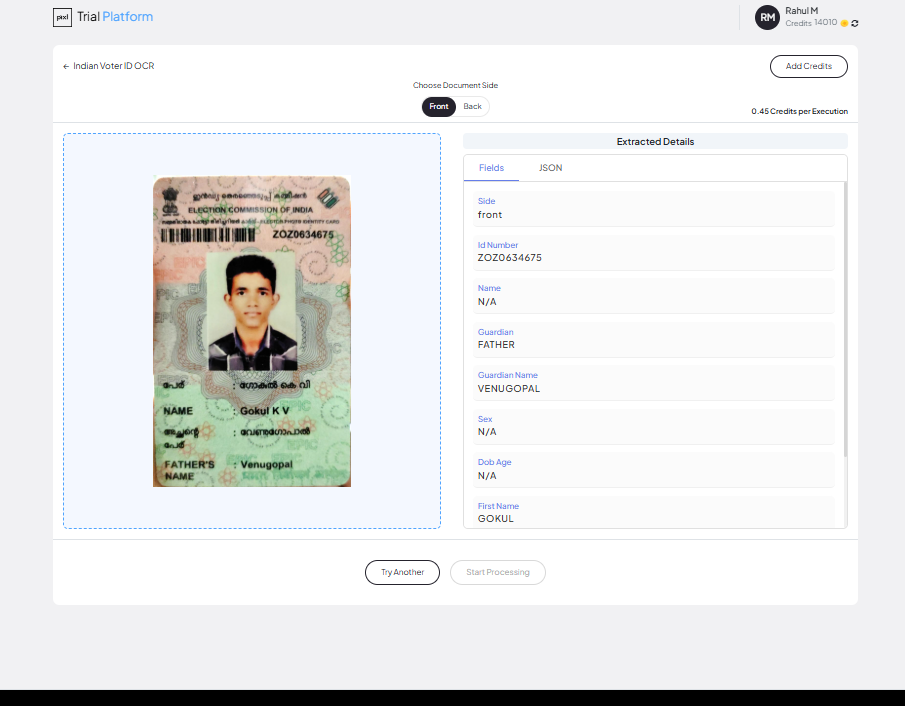Click the Side field showing front
Viewport: 905px width, 706px height.
655,208
